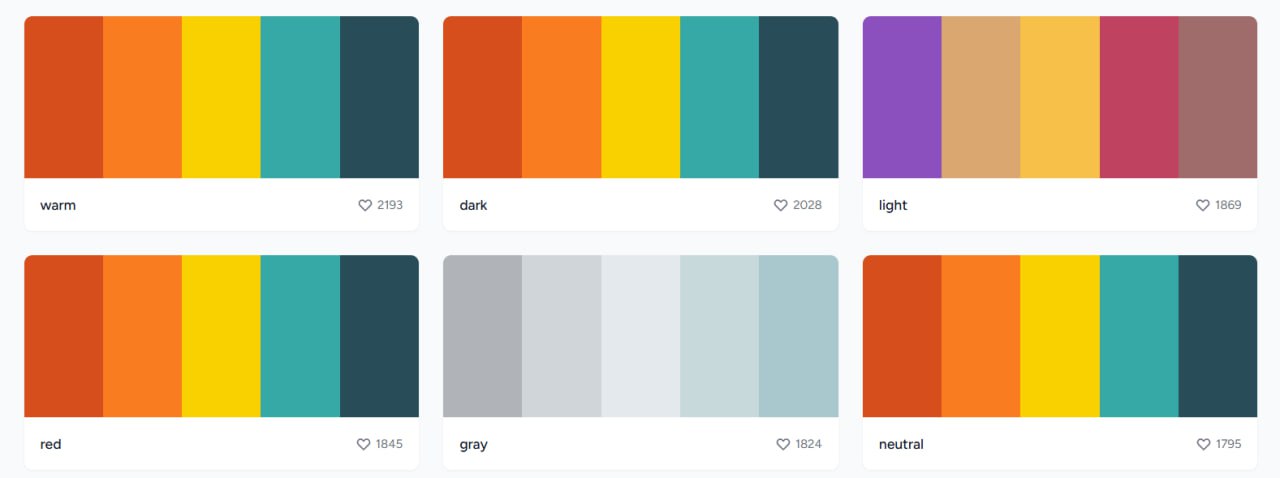The height and width of the screenshot is (478, 1280).
Task: Click the heart icon on the light palette
Action: (x=1203, y=205)
